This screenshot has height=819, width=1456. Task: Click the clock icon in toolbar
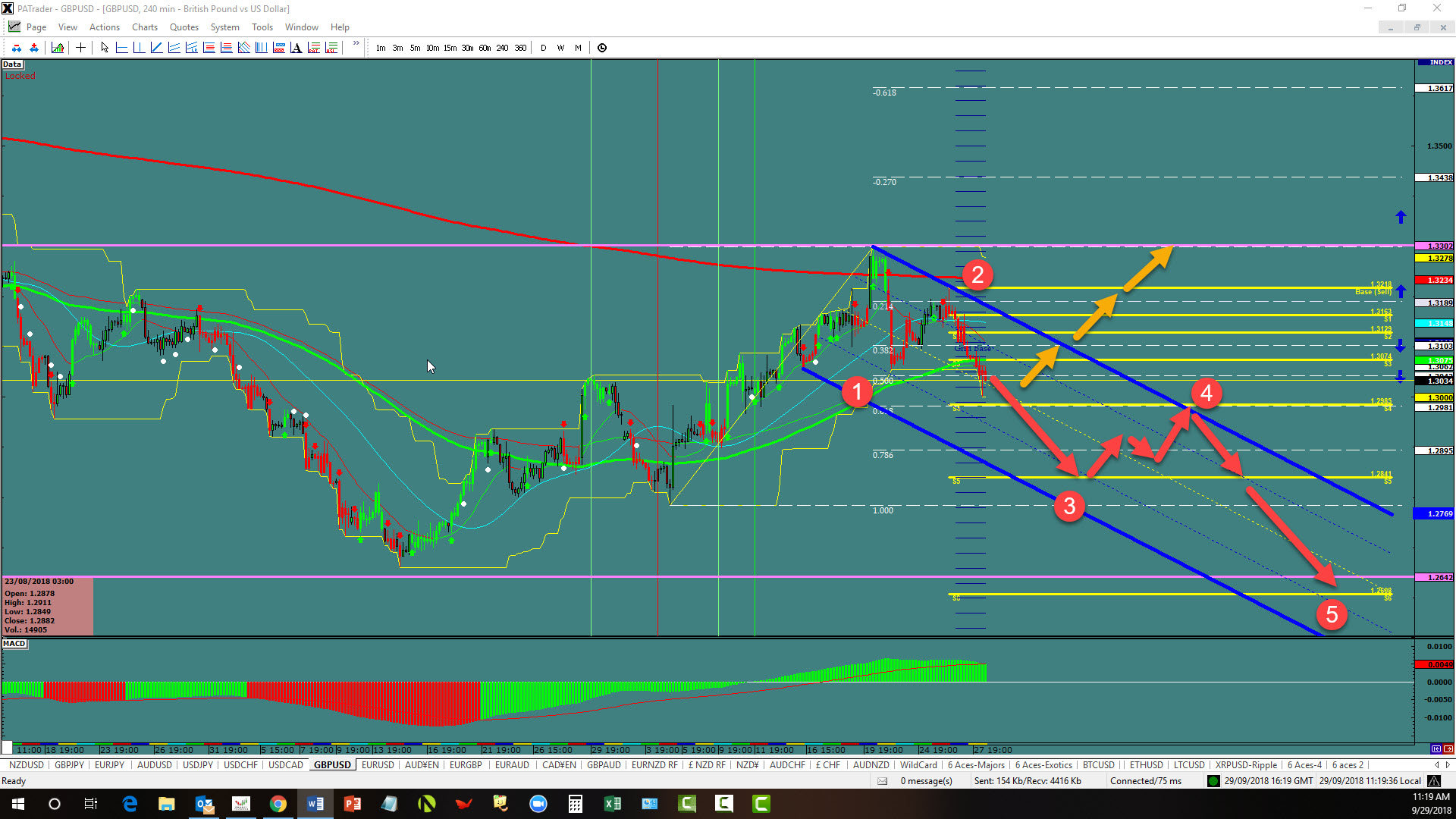click(602, 48)
